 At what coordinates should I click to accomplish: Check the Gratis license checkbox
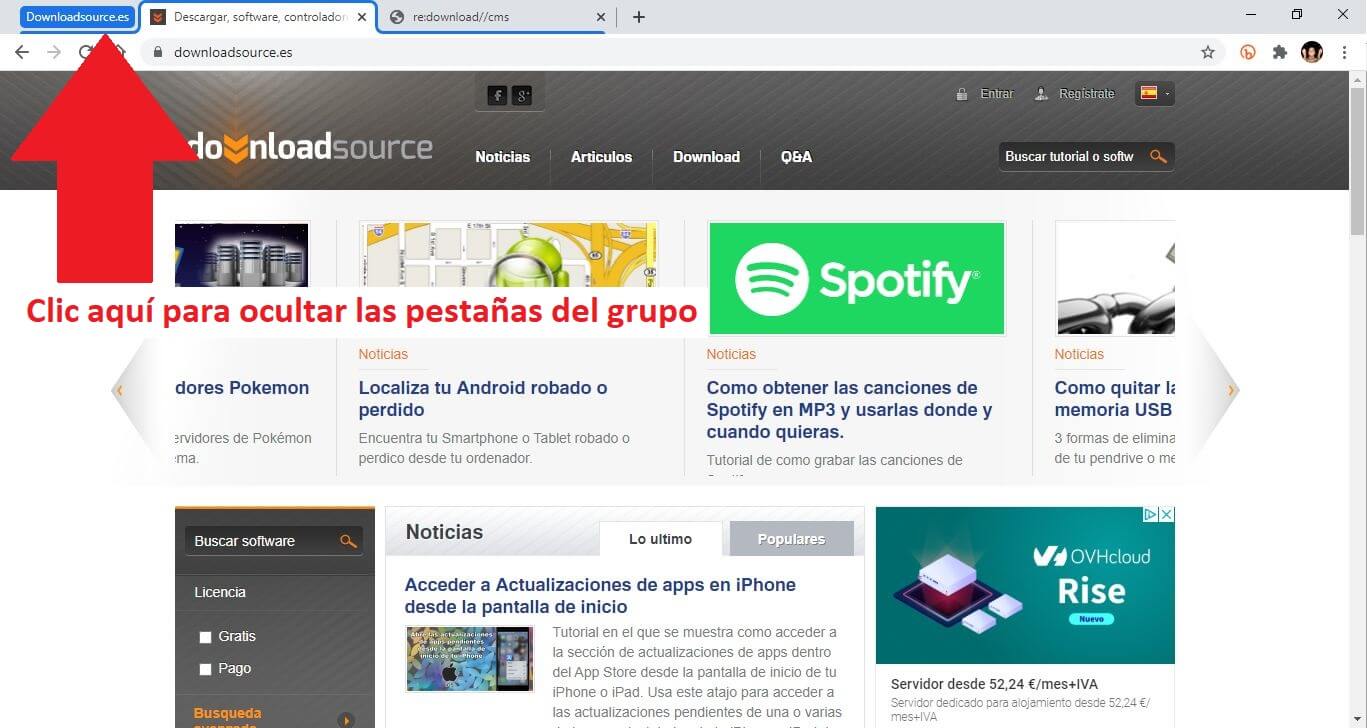click(x=206, y=637)
